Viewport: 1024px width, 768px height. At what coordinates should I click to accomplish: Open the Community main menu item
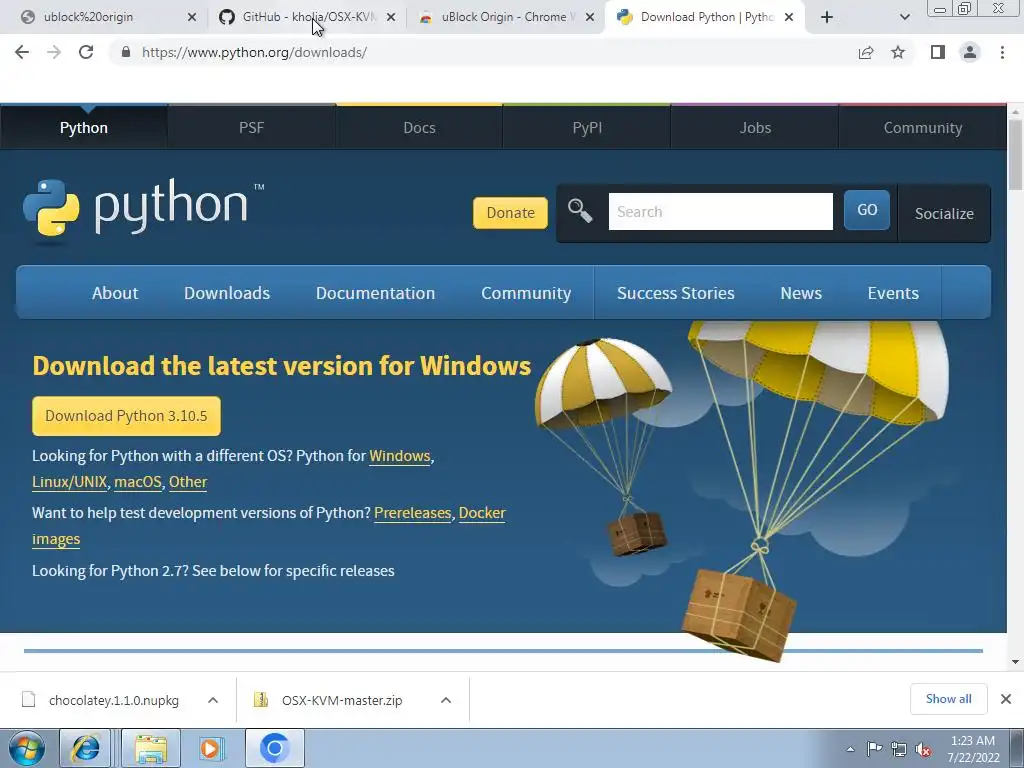[526, 293]
